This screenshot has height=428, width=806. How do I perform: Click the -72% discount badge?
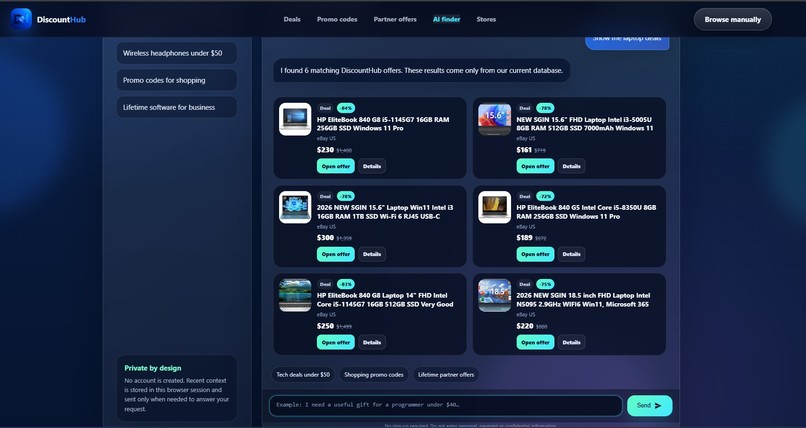(x=545, y=196)
